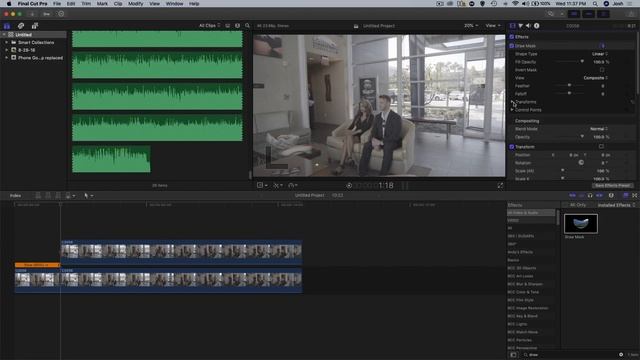Disable the Draw Mask effect checkbox

point(512,46)
